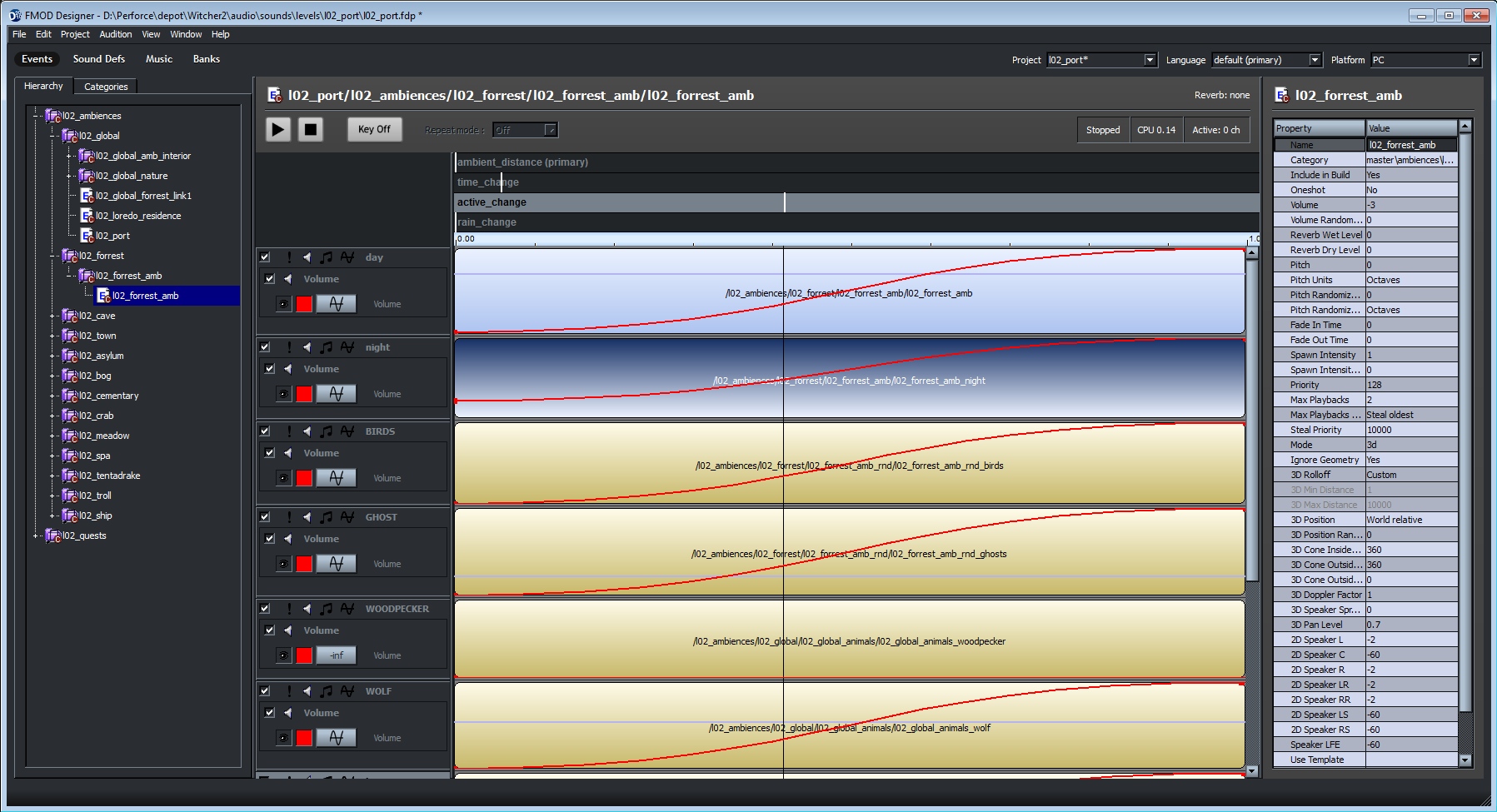Click the event icon beside the editor path title
This screenshot has height=812, width=1497.
pos(274,95)
